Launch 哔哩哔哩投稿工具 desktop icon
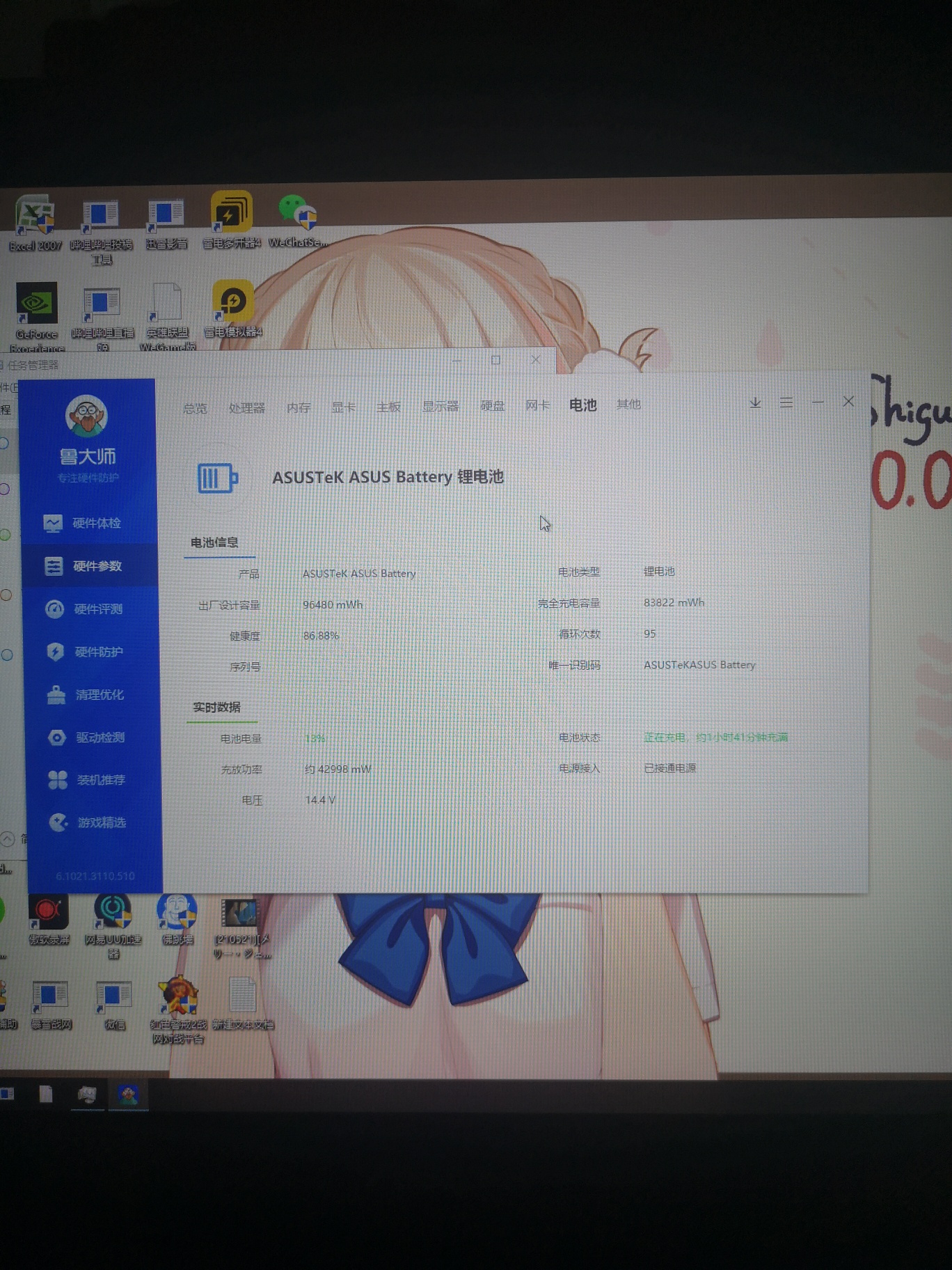 pos(101,233)
